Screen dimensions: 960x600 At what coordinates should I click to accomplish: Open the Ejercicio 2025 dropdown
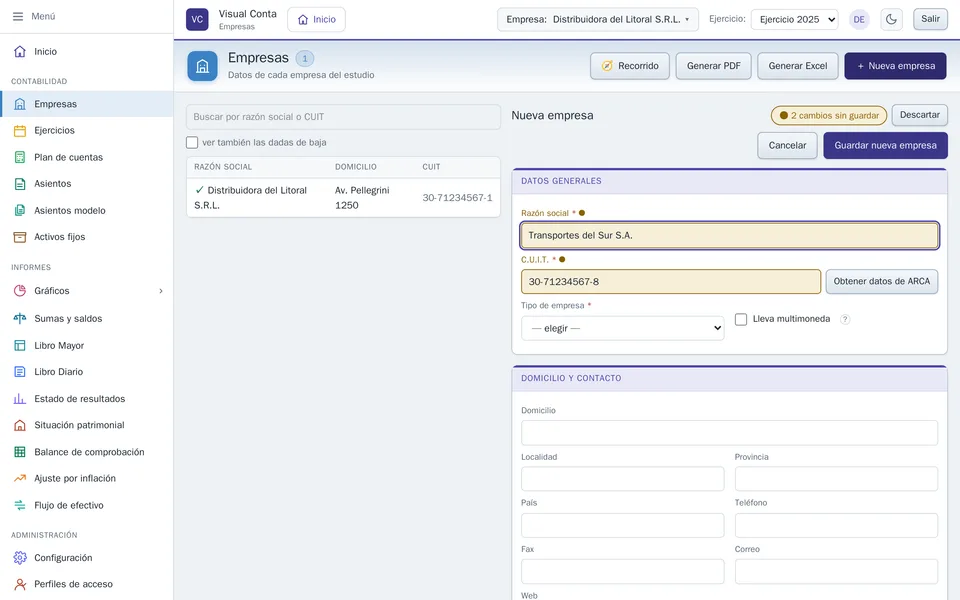click(795, 19)
